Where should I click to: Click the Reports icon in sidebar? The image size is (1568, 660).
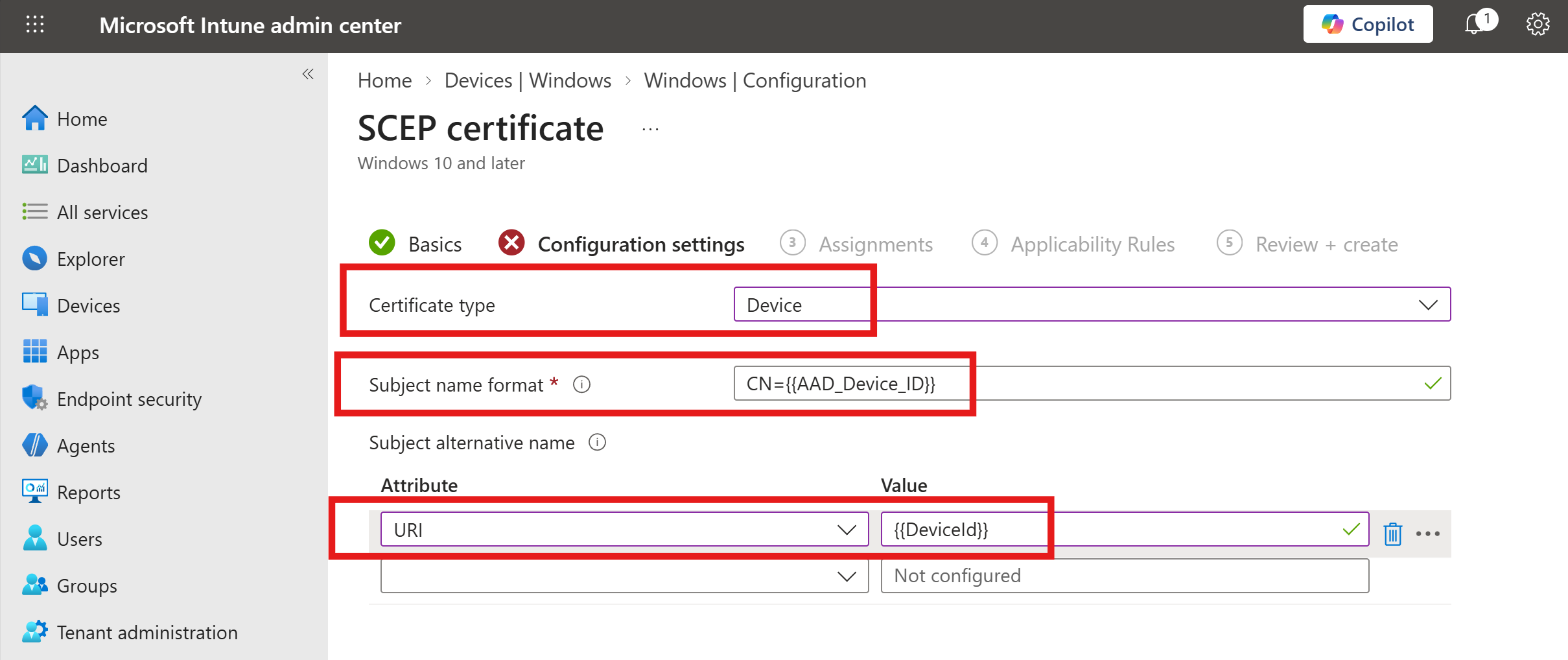click(x=35, y=491)
